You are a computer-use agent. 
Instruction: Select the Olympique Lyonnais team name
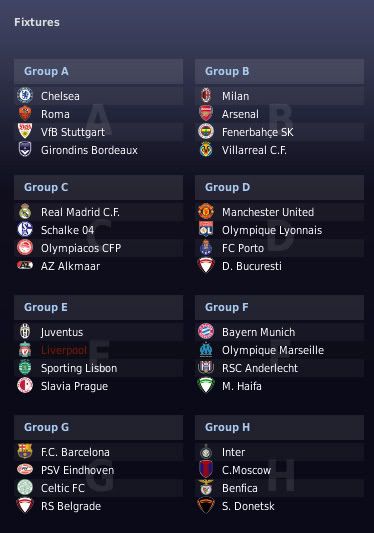pos(272,230)
